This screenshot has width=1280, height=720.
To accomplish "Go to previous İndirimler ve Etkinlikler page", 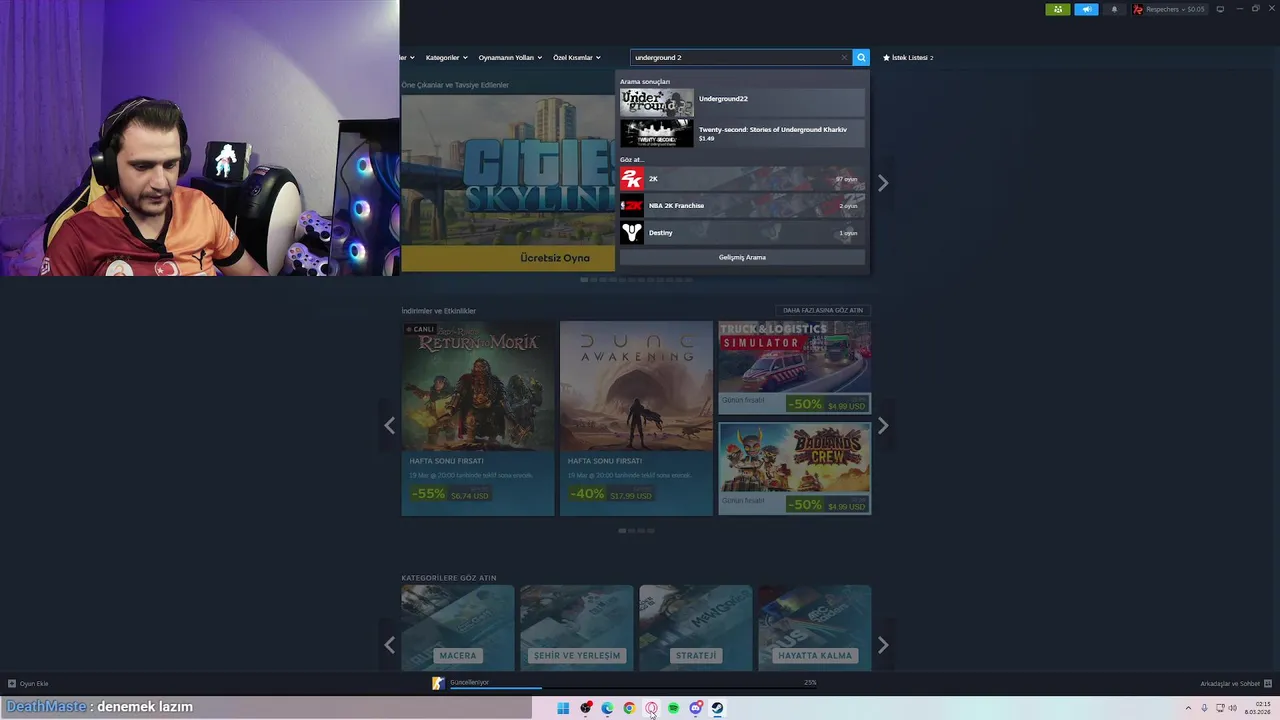I will pos(389,426).
